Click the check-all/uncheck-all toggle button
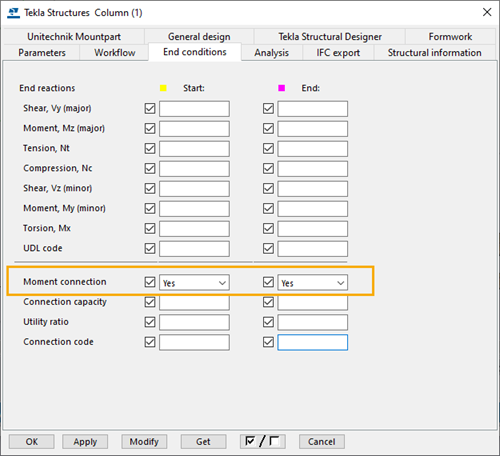Image resolution: width=500 pixels, height=456 pixels. coord(263,441)
